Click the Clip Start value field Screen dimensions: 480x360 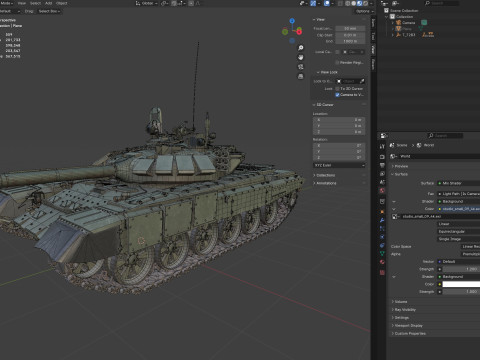pyautogui.click(x=350, y=35)
